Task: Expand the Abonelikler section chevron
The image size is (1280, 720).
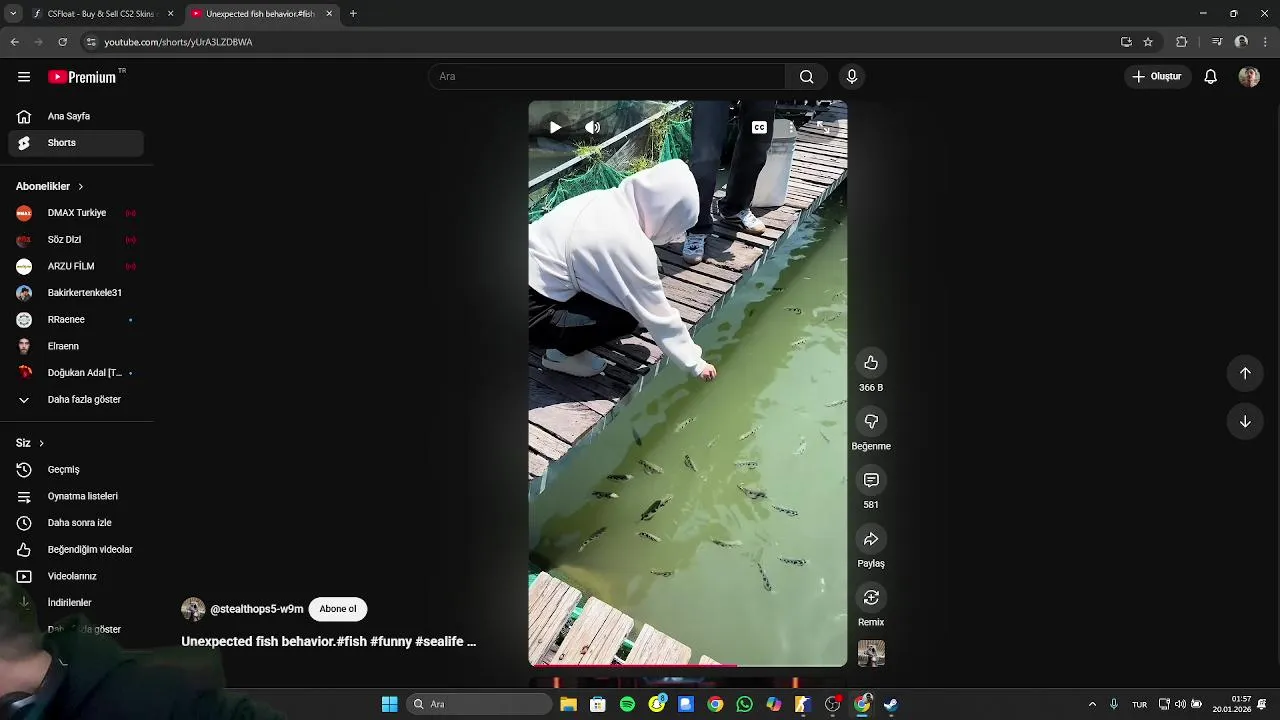Action: point(81,187)
